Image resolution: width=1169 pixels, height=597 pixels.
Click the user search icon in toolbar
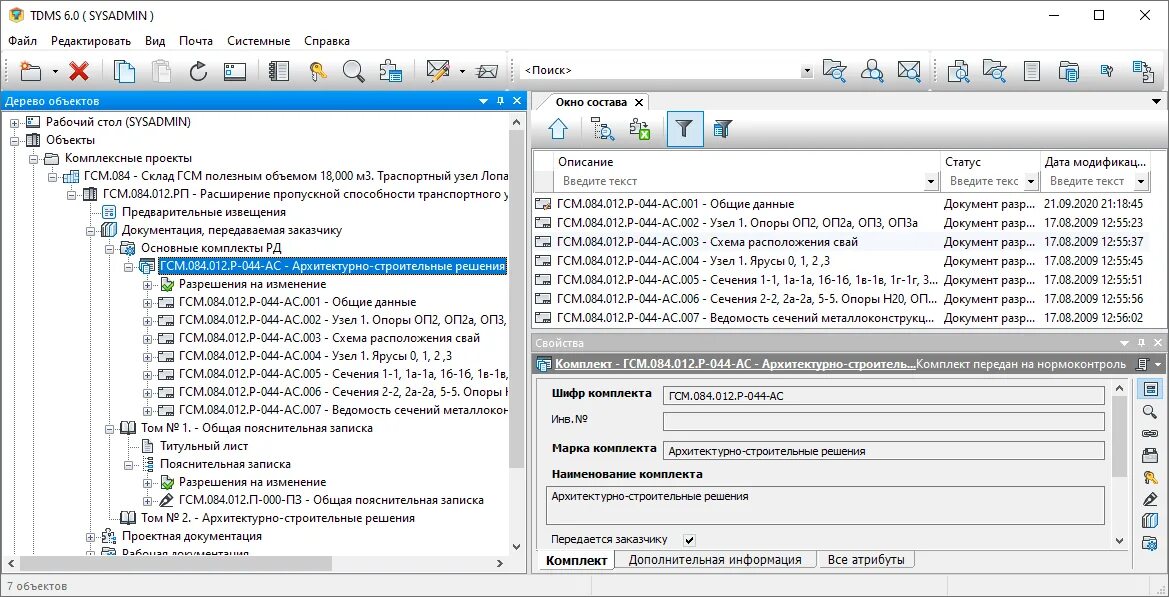coord(872,71)
